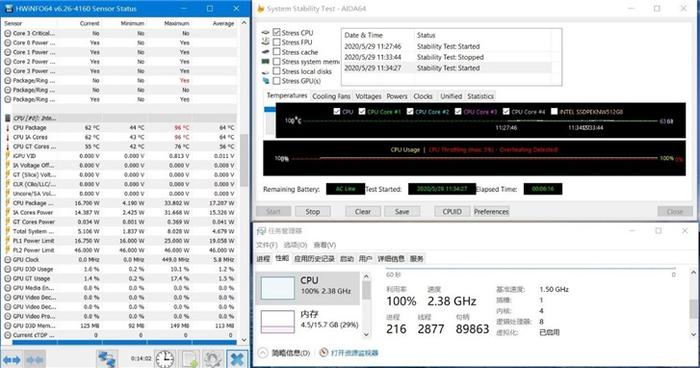Click the blue X close-sensors icon in HWiNFO
700x368 pixels.
click(237, 359)
